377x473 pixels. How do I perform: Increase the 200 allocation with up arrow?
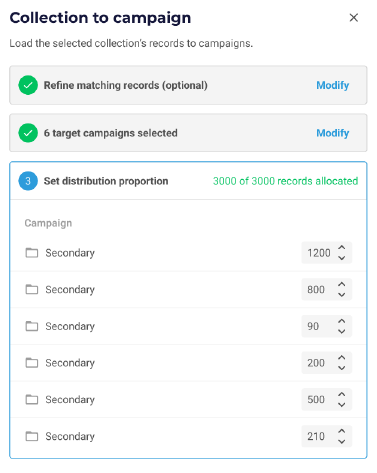(341, 358)
